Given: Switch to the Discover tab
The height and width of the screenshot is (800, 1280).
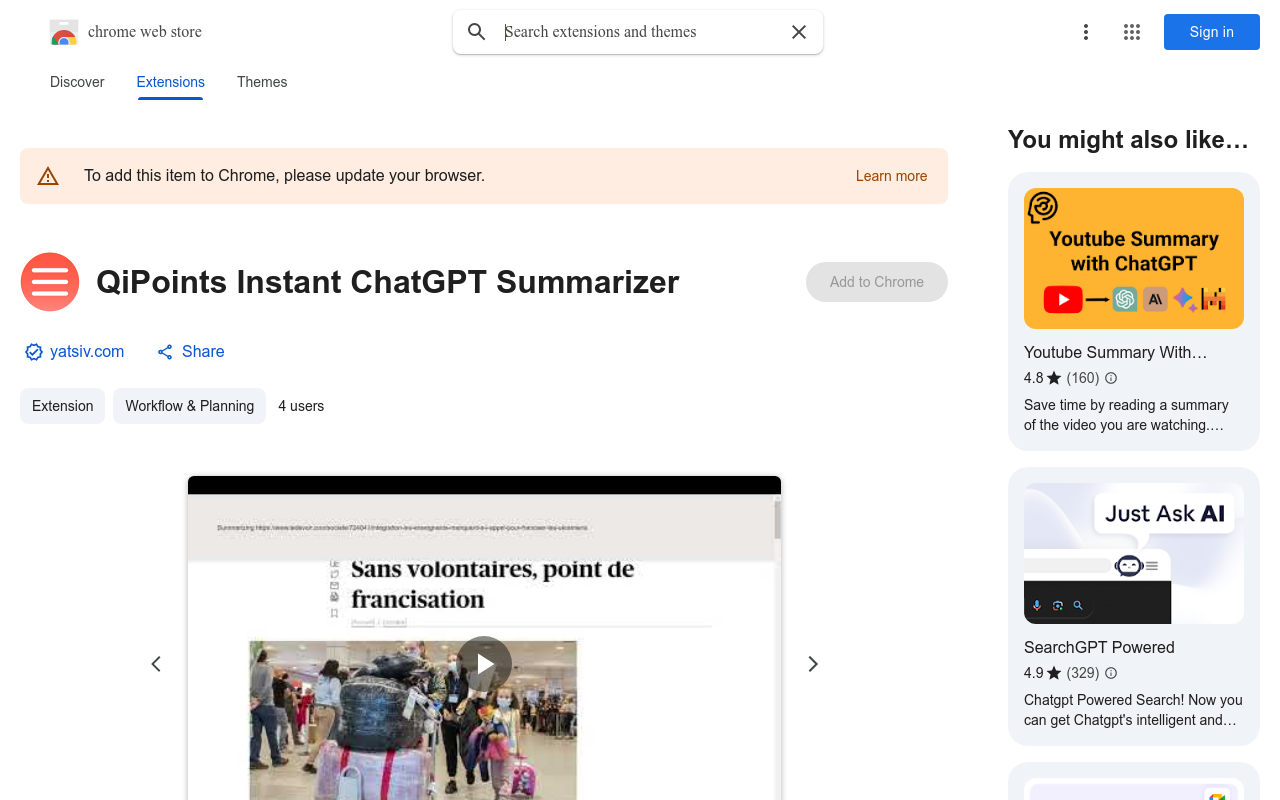Looking at the screenshot, I should pyautogui.click(x=77, y=82).
